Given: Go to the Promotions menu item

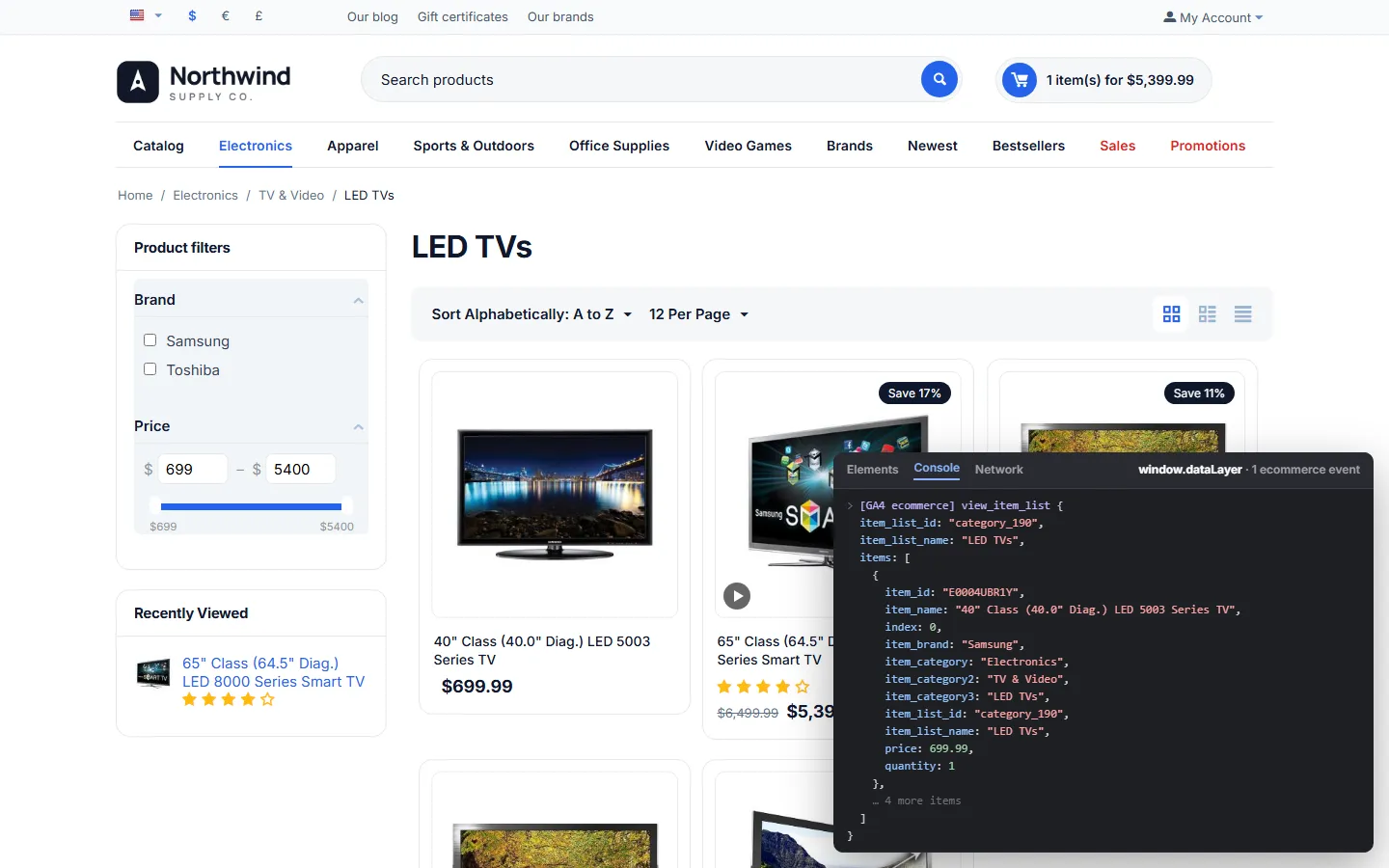Looking at the screenshot, I should [1208, 146].
